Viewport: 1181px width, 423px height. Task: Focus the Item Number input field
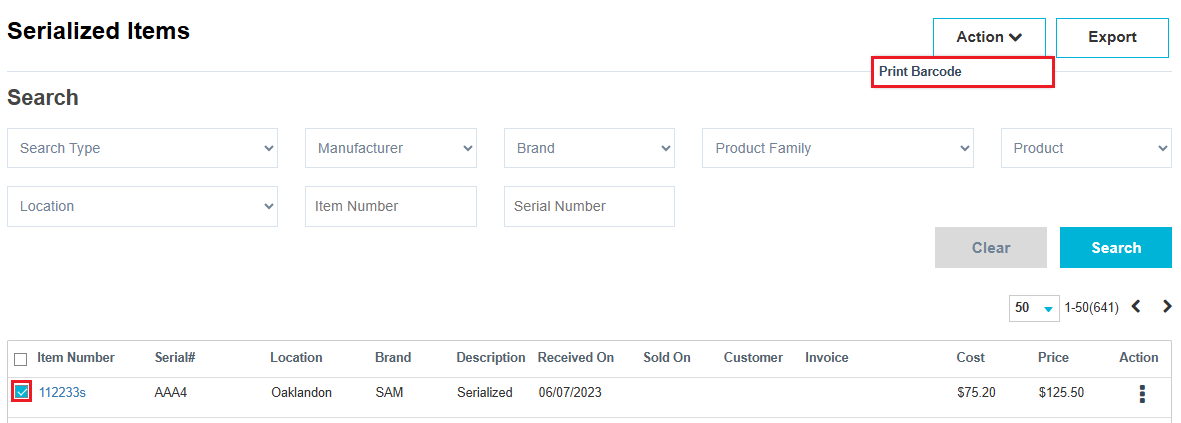[x=391, y=206]
